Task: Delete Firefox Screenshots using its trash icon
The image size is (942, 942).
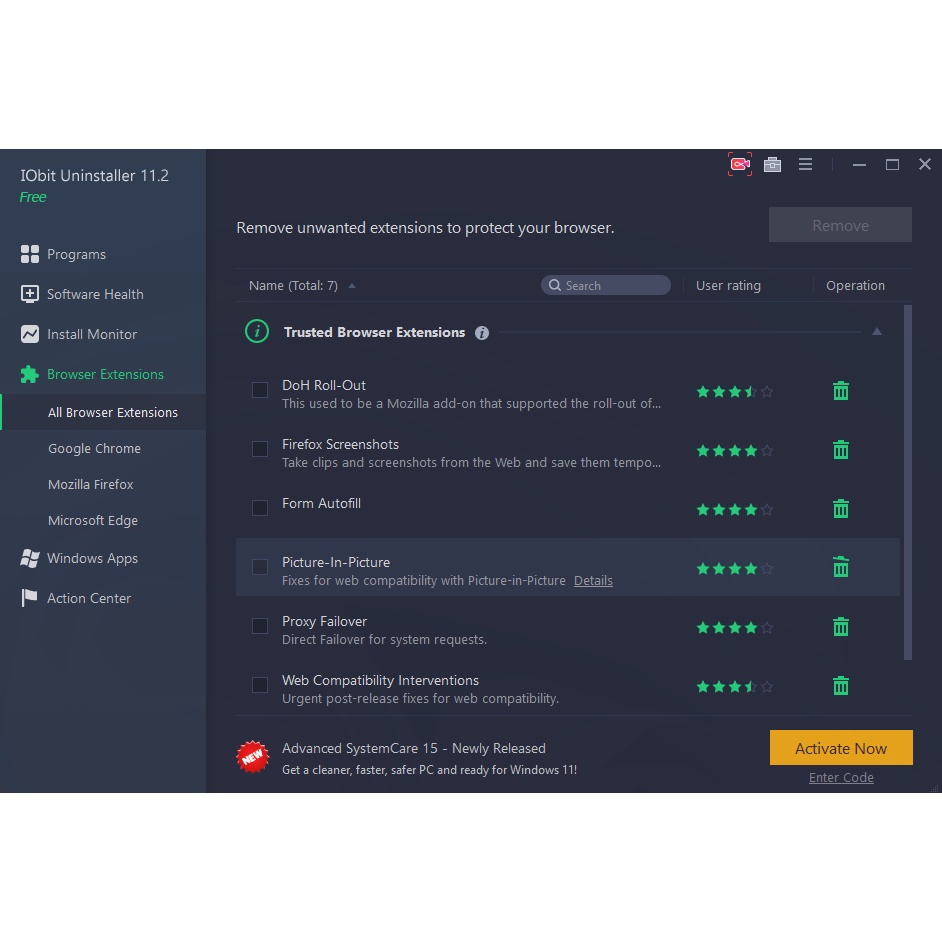Action: tap(840, 449)
